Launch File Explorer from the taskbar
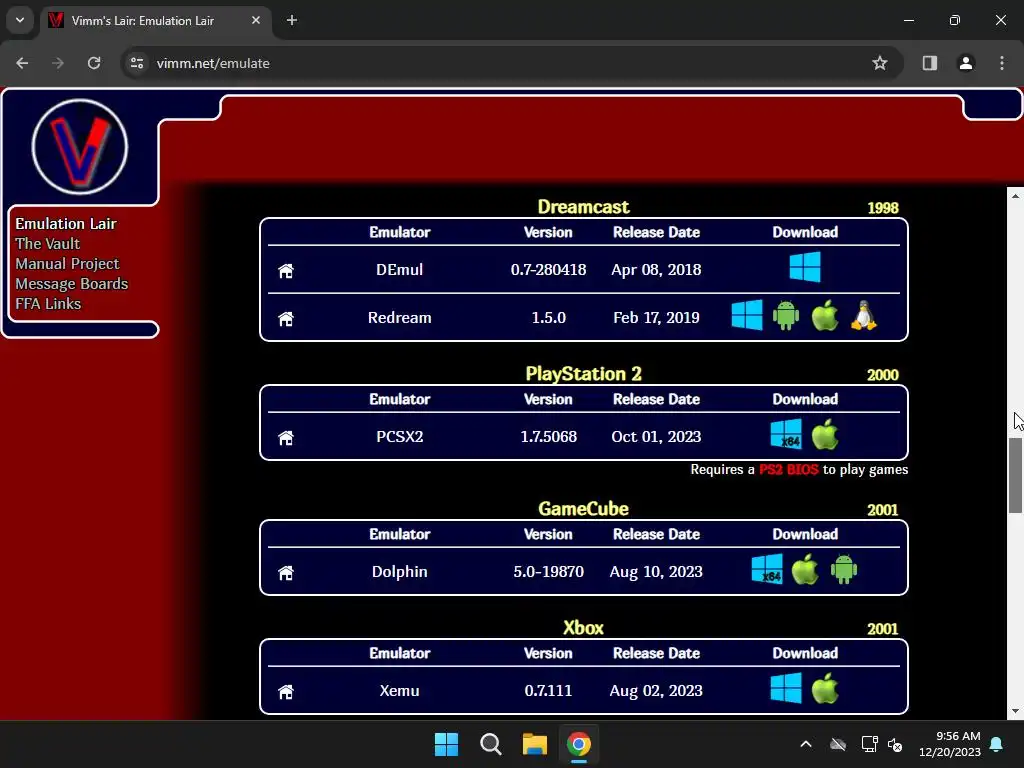This screenshot has width=1024, height=768. (x=534, y=744)
